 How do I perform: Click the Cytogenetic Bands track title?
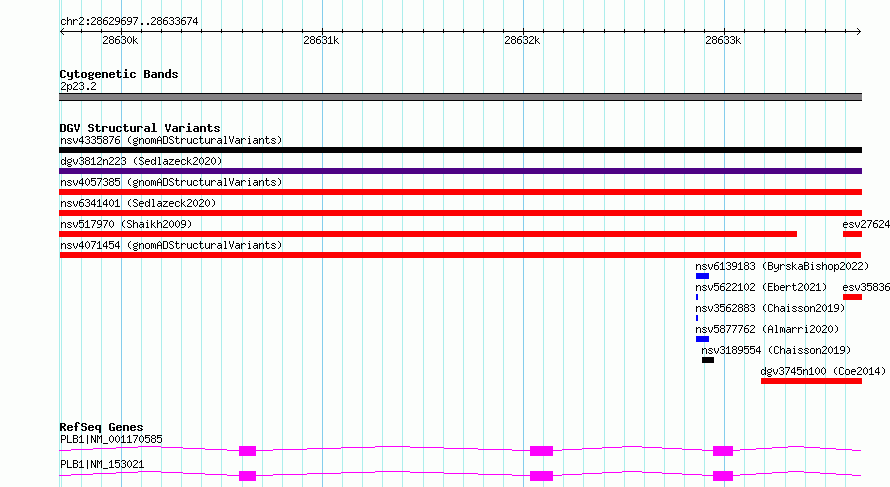pos(119,74)
